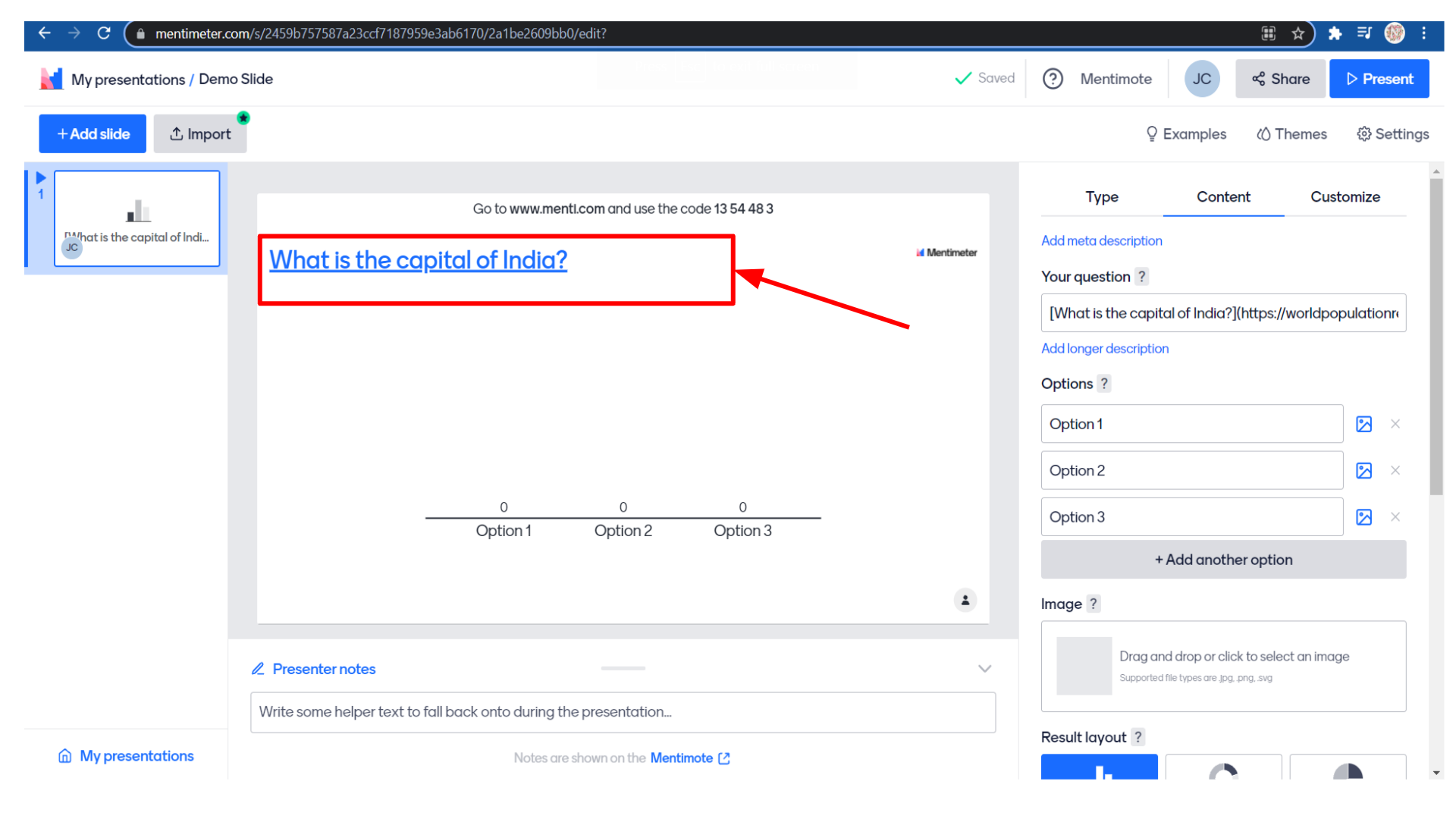Click the JC user avatar
Screen dimensions: 1456x819
click(x=1201, y=79)
